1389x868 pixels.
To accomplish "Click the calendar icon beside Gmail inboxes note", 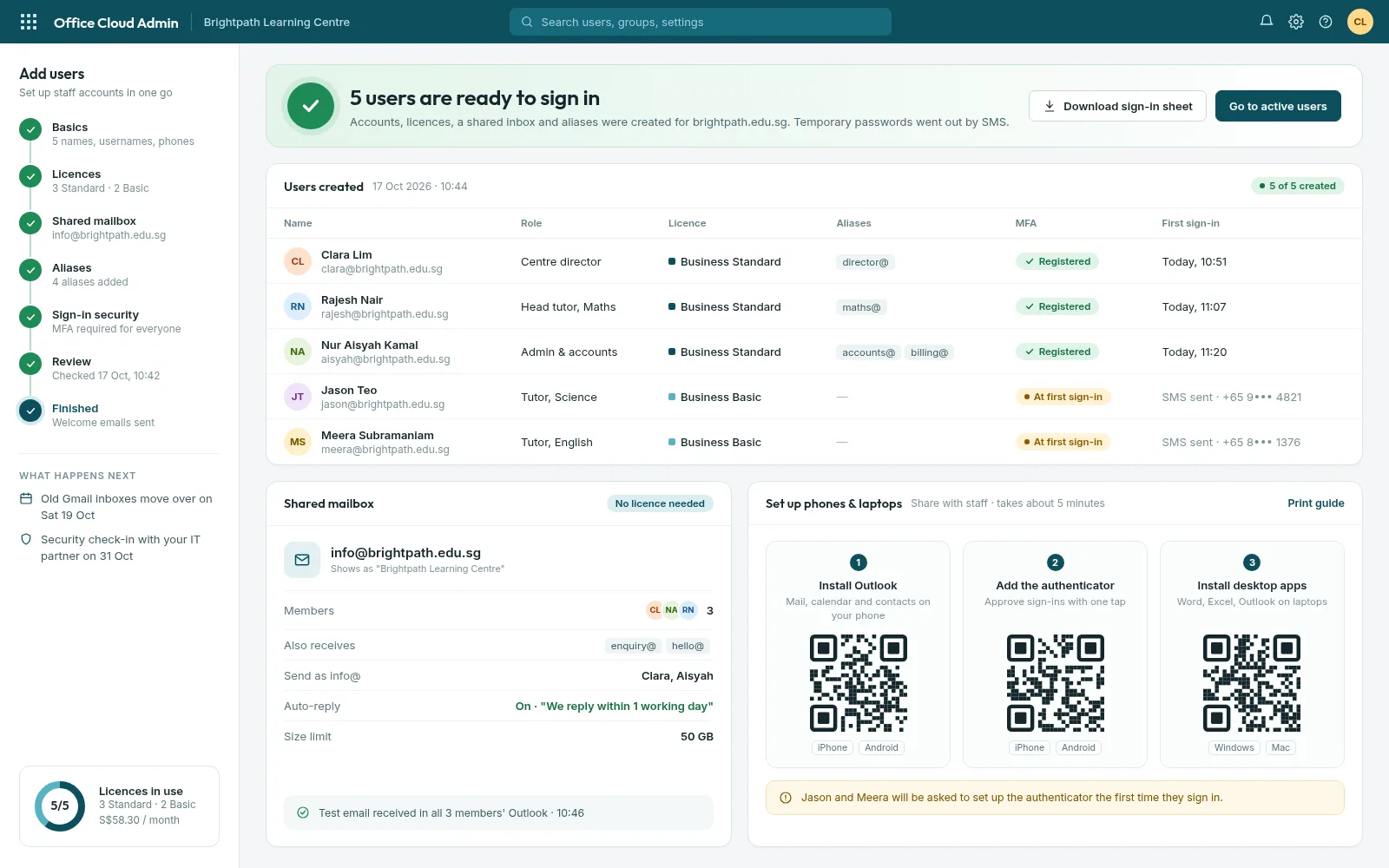I will 26,499.
